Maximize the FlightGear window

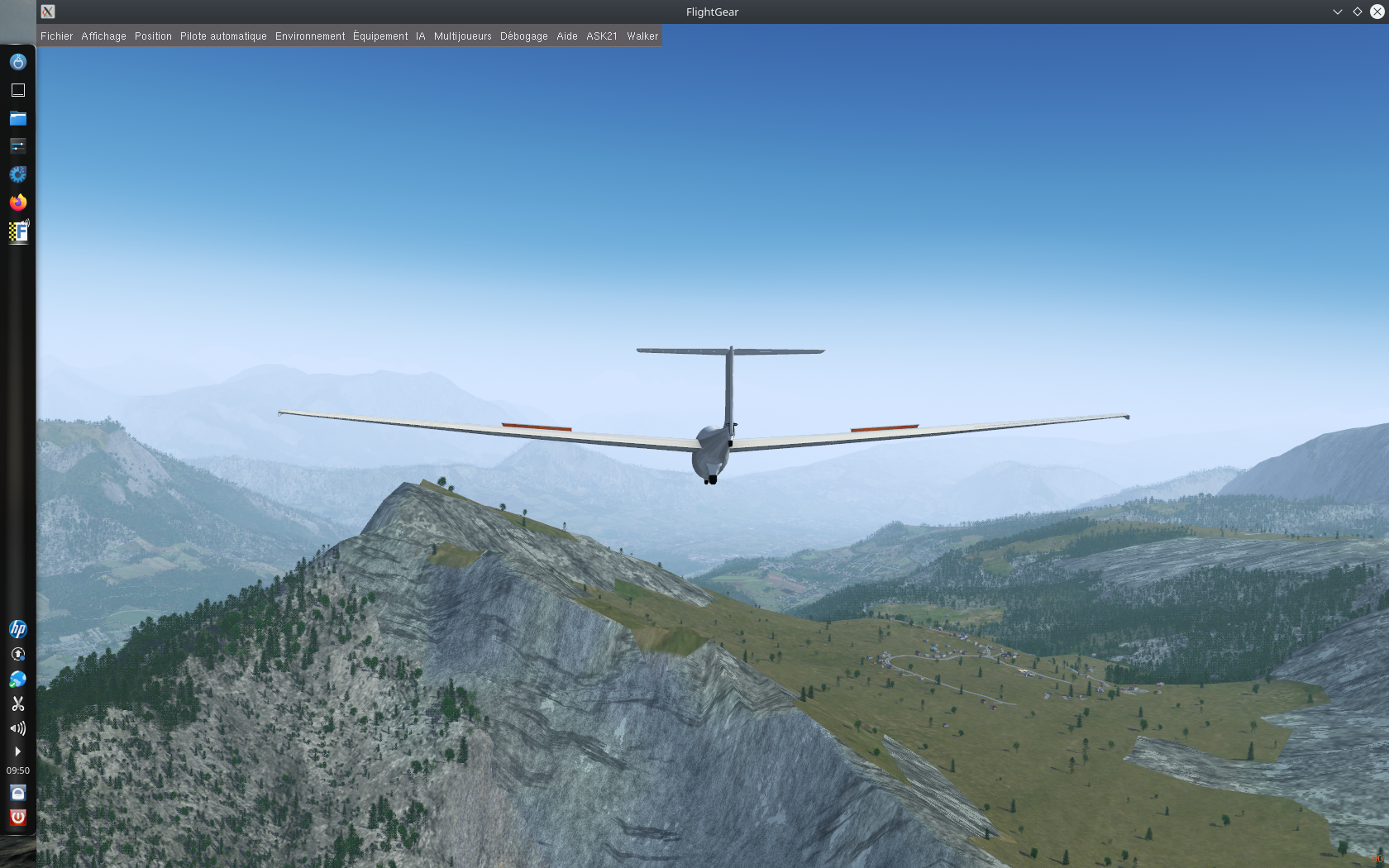point(1357,12)
